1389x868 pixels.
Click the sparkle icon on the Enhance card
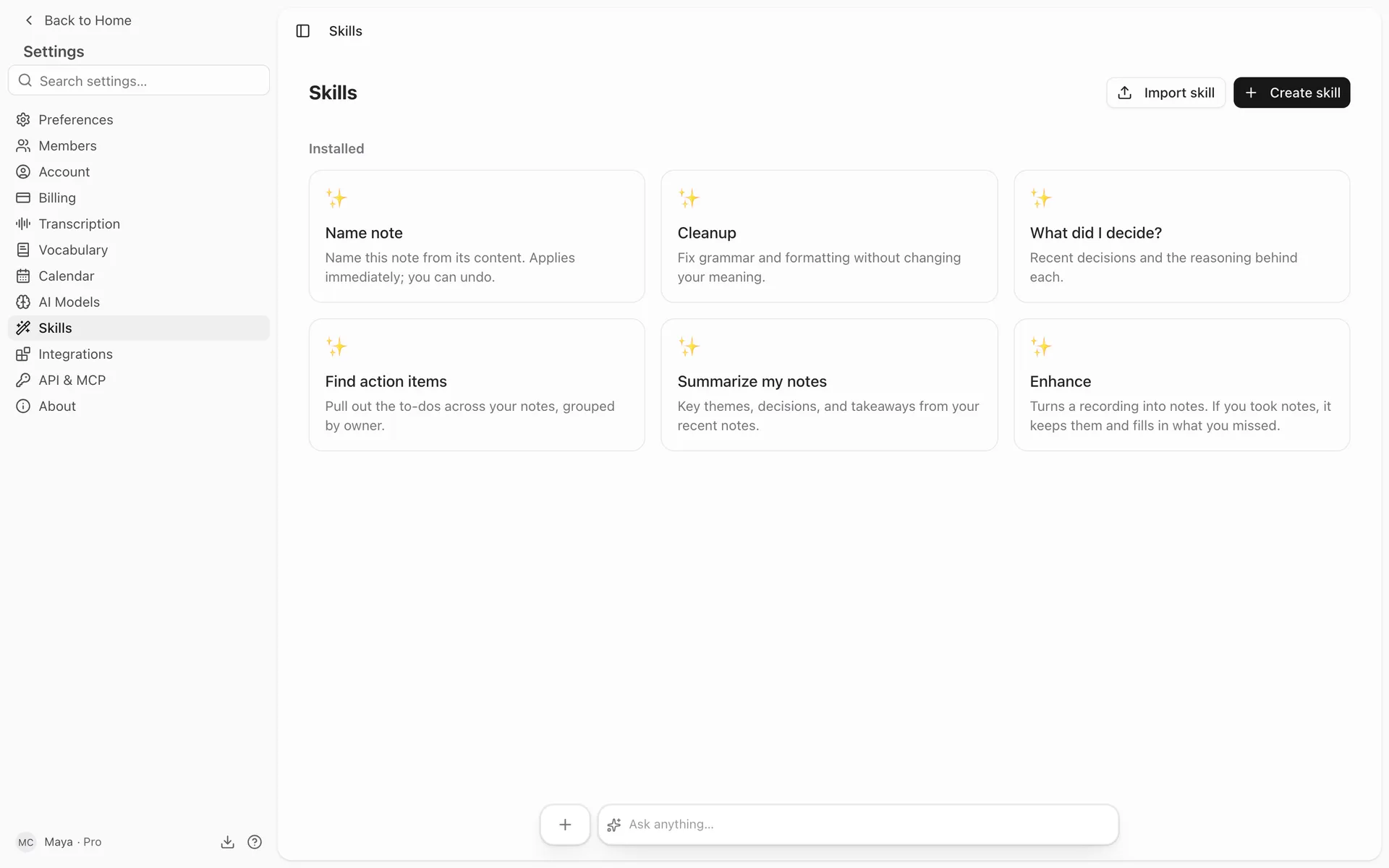(x=1041, y=346)
